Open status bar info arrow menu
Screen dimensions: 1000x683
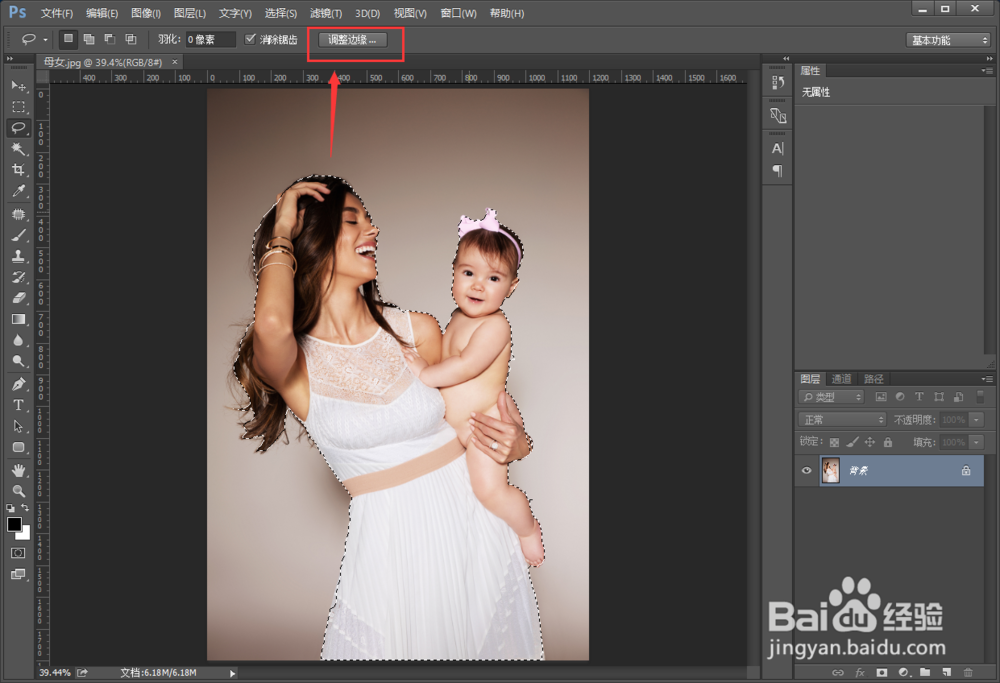click(x=232, y=673)
